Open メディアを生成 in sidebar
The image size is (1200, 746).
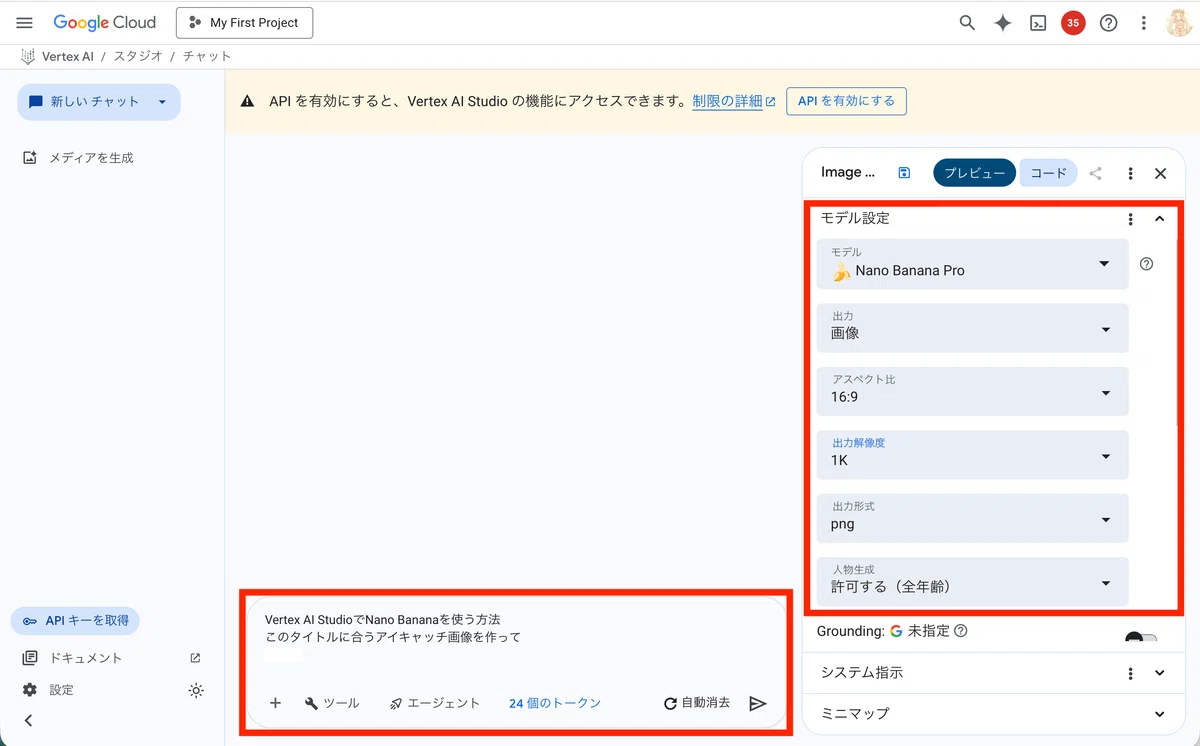(78, 158)
